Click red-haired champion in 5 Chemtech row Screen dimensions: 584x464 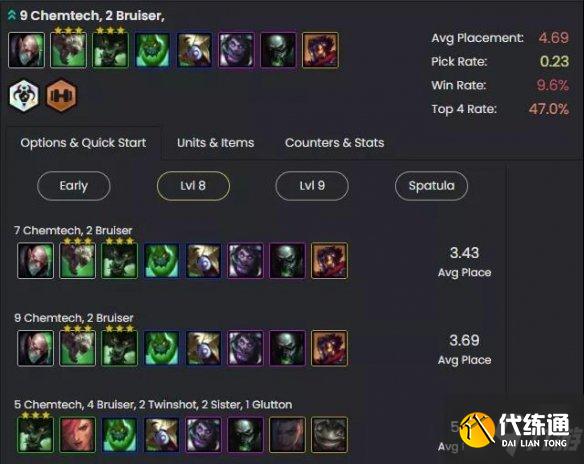coord(77,435)
